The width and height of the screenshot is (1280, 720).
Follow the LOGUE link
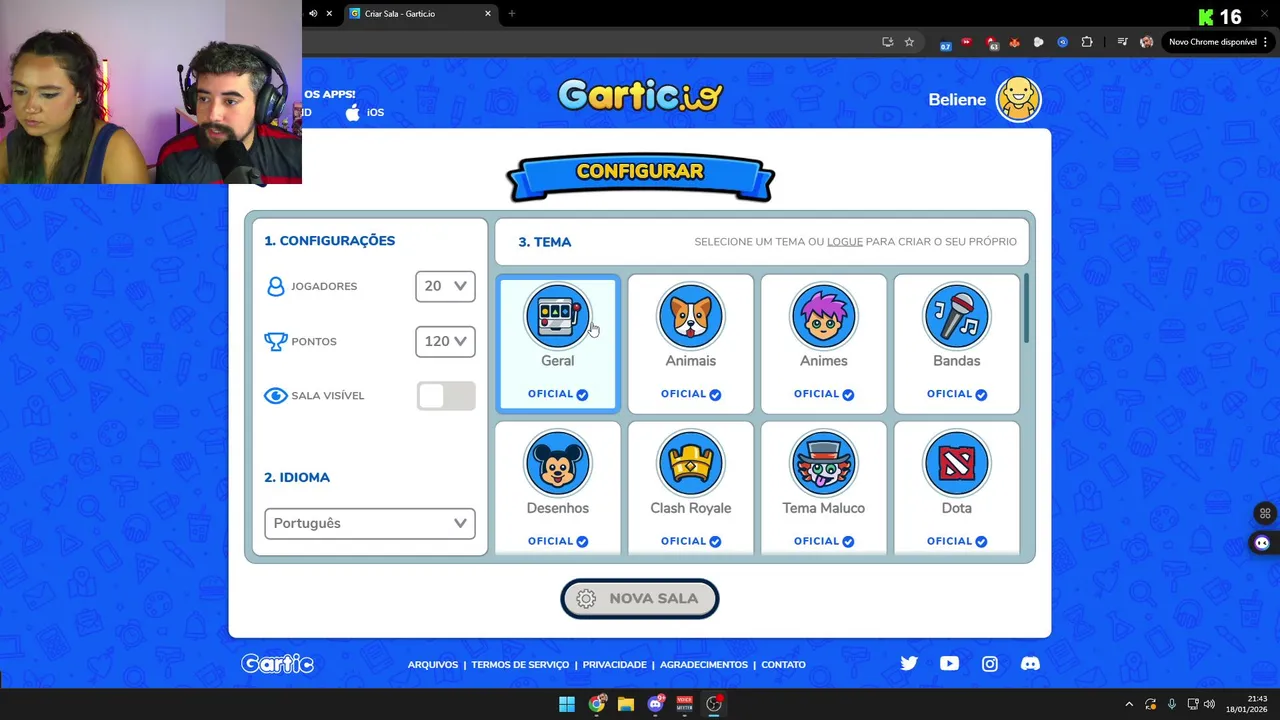tap(844, 242)
